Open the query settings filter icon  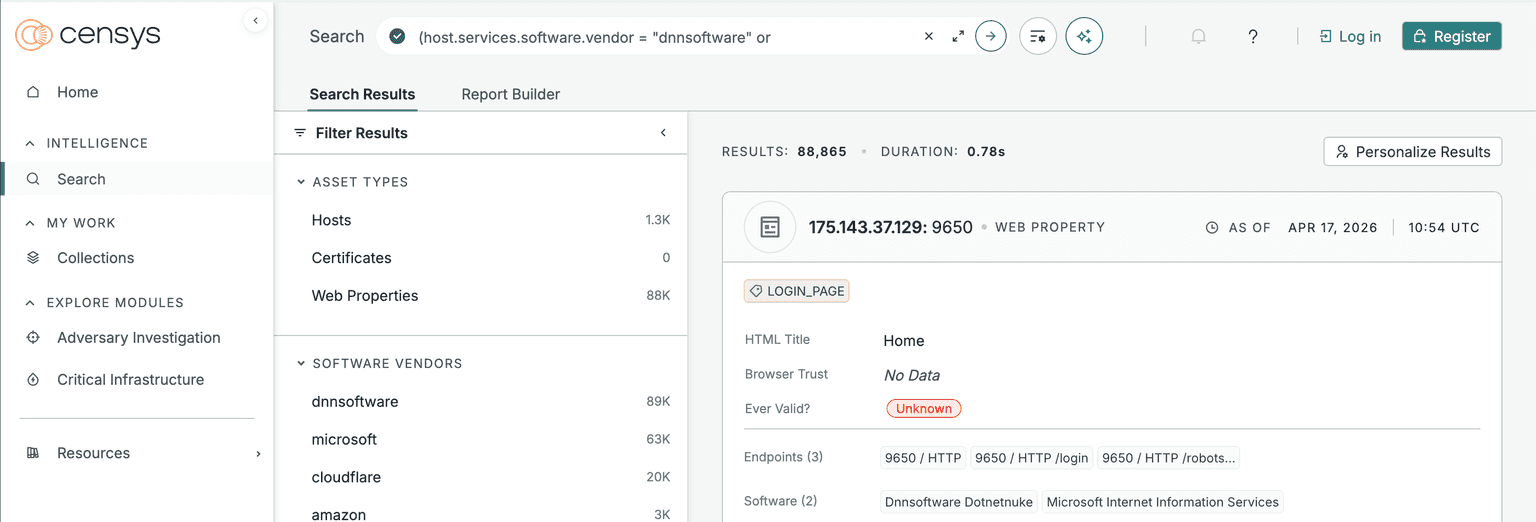click(1038, 36)
